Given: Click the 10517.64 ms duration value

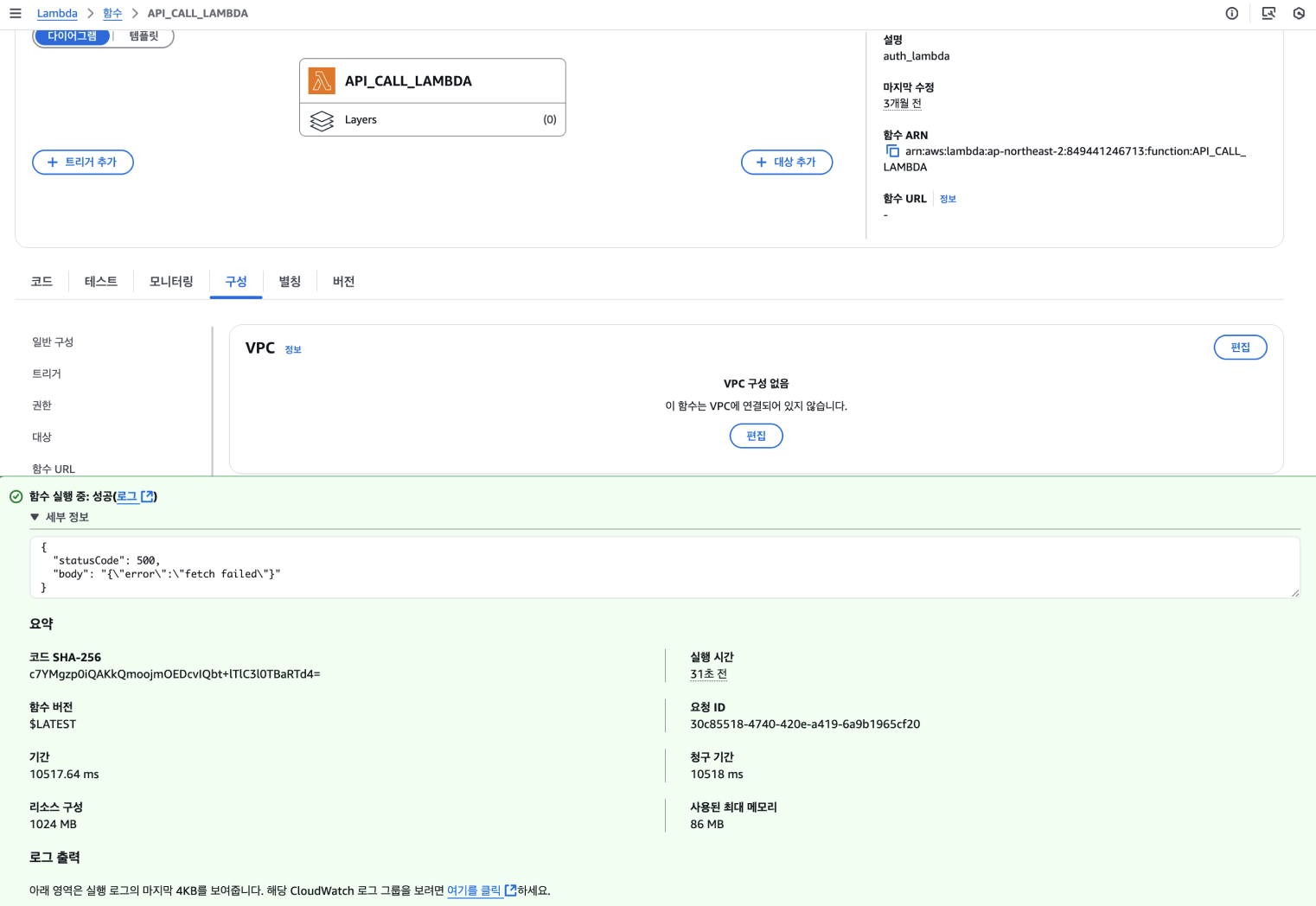Looking at the screenshot, I should coord(64,775).
